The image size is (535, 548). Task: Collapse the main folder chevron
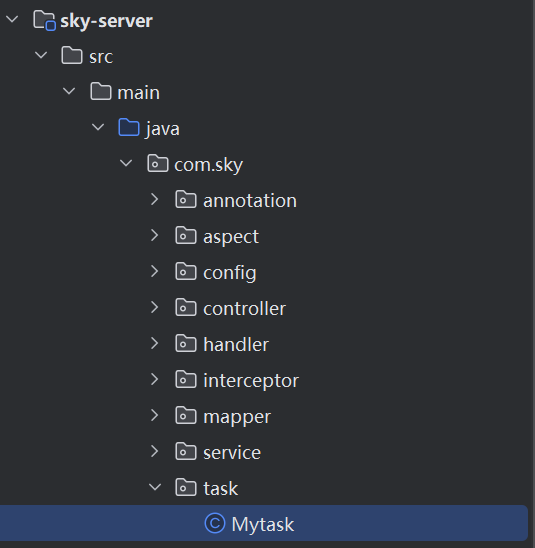69,91
